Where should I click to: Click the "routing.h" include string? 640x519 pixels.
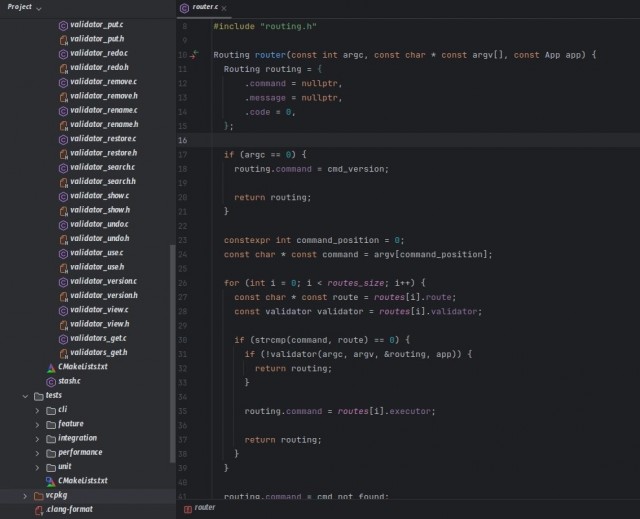click(288, 27)
